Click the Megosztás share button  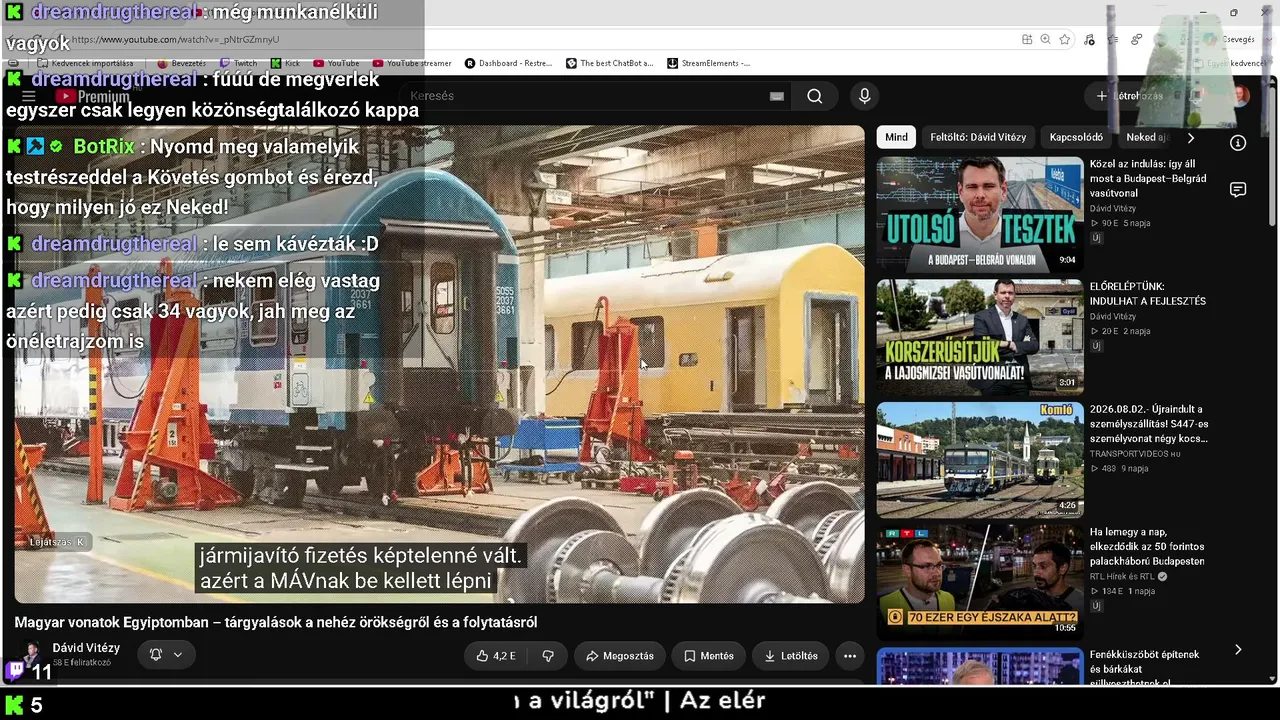tap(620, 656)
